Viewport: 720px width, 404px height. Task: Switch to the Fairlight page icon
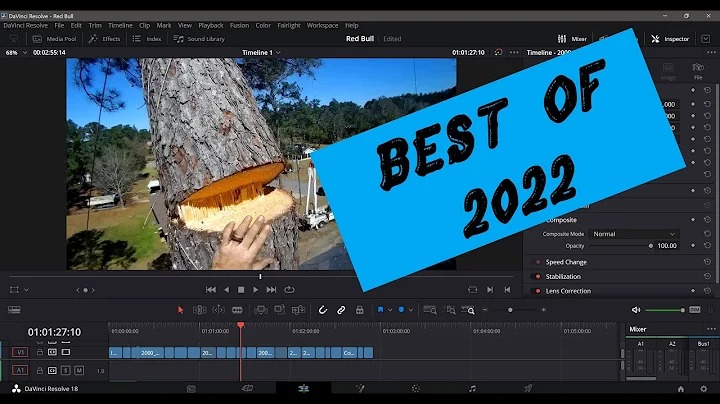coord(472,389)
